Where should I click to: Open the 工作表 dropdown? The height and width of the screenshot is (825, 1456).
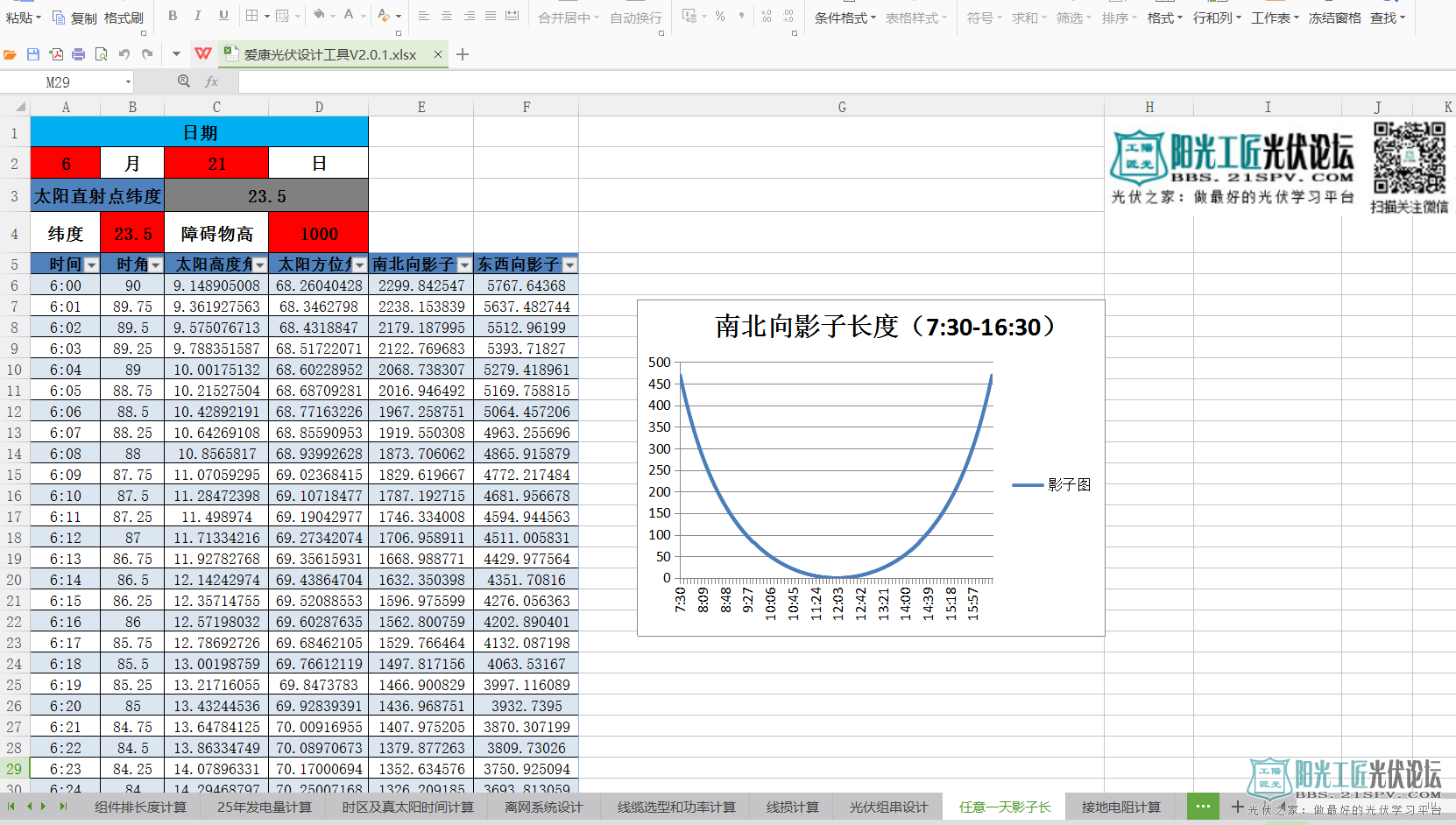pos(1275,18)
